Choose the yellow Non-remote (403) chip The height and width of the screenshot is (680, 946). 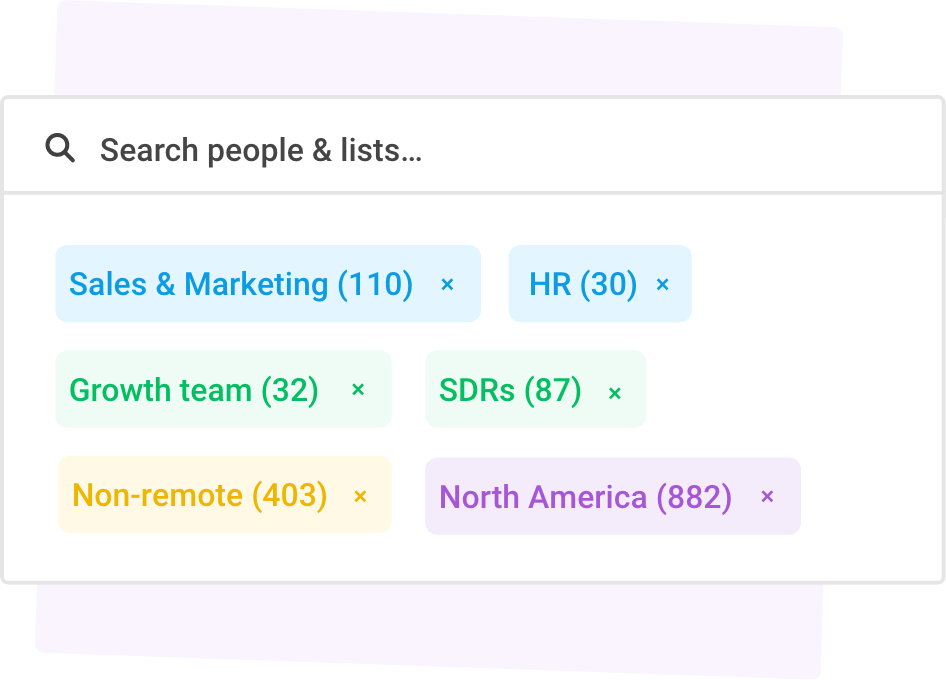point(225,495)
